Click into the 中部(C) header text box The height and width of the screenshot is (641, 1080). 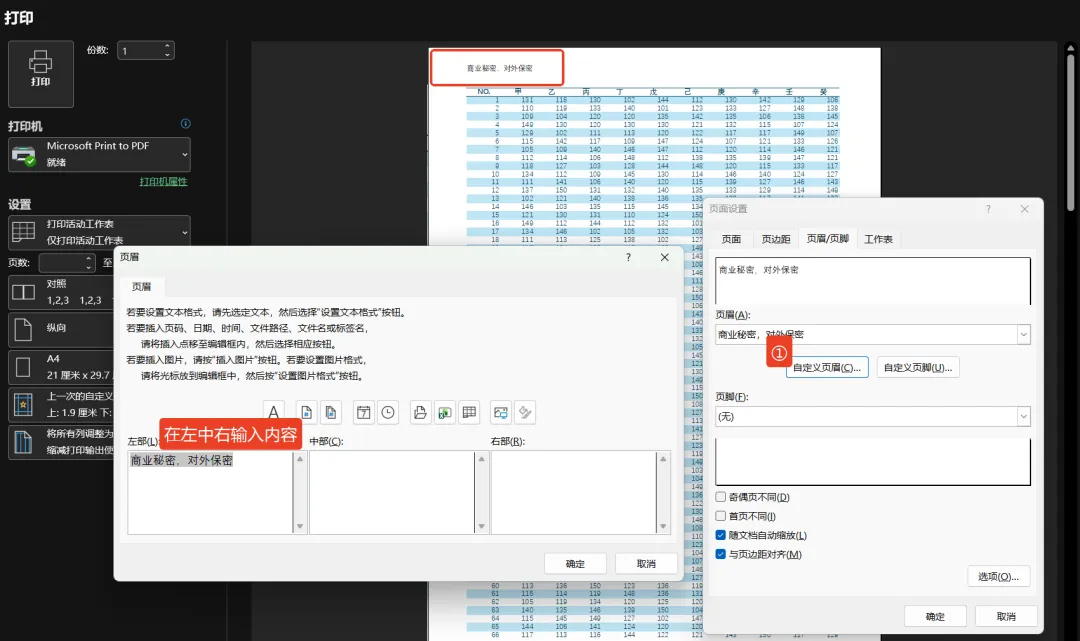pos(392,492)
